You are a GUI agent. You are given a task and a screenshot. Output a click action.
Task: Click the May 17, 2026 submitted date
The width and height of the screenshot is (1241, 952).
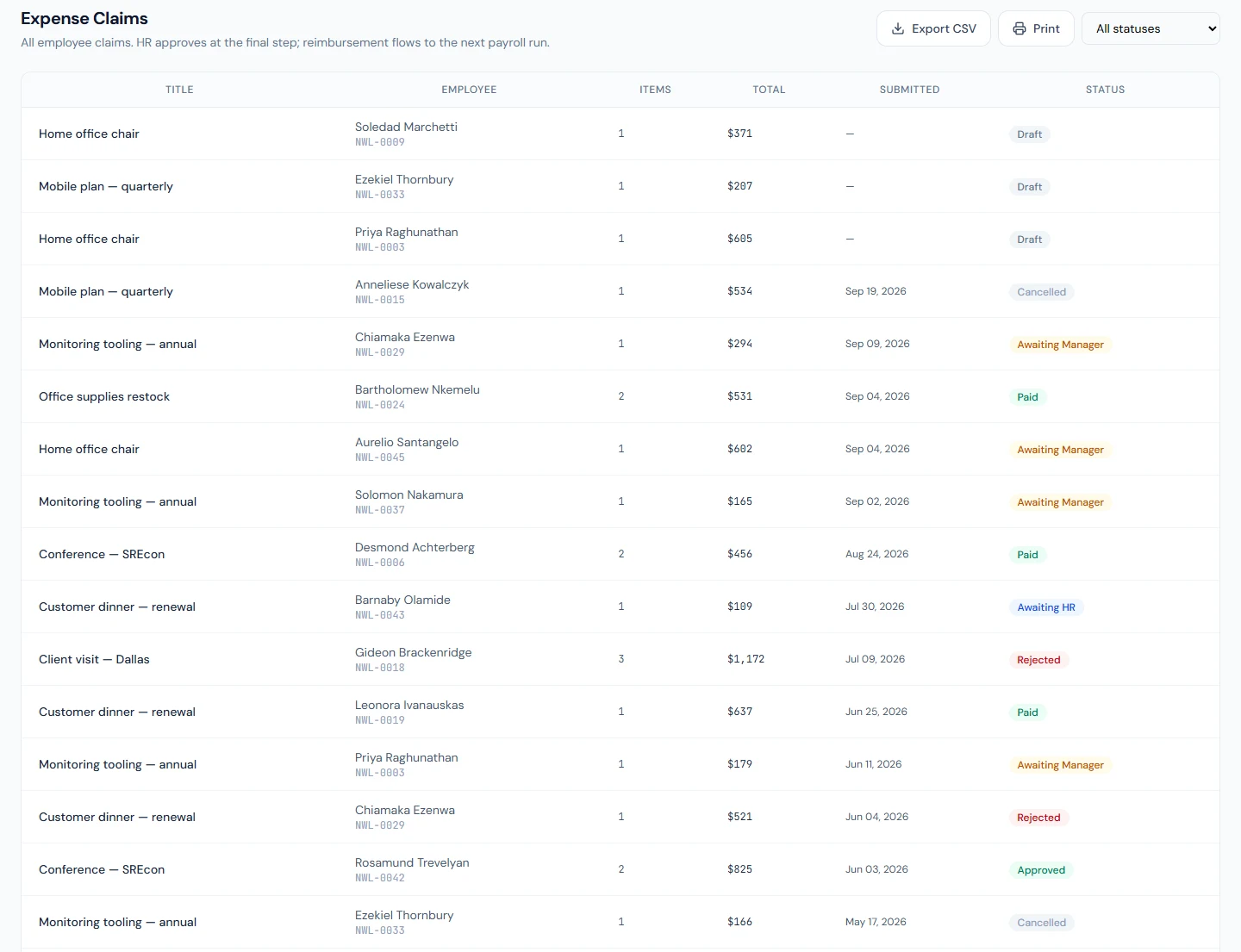point(876,922)
